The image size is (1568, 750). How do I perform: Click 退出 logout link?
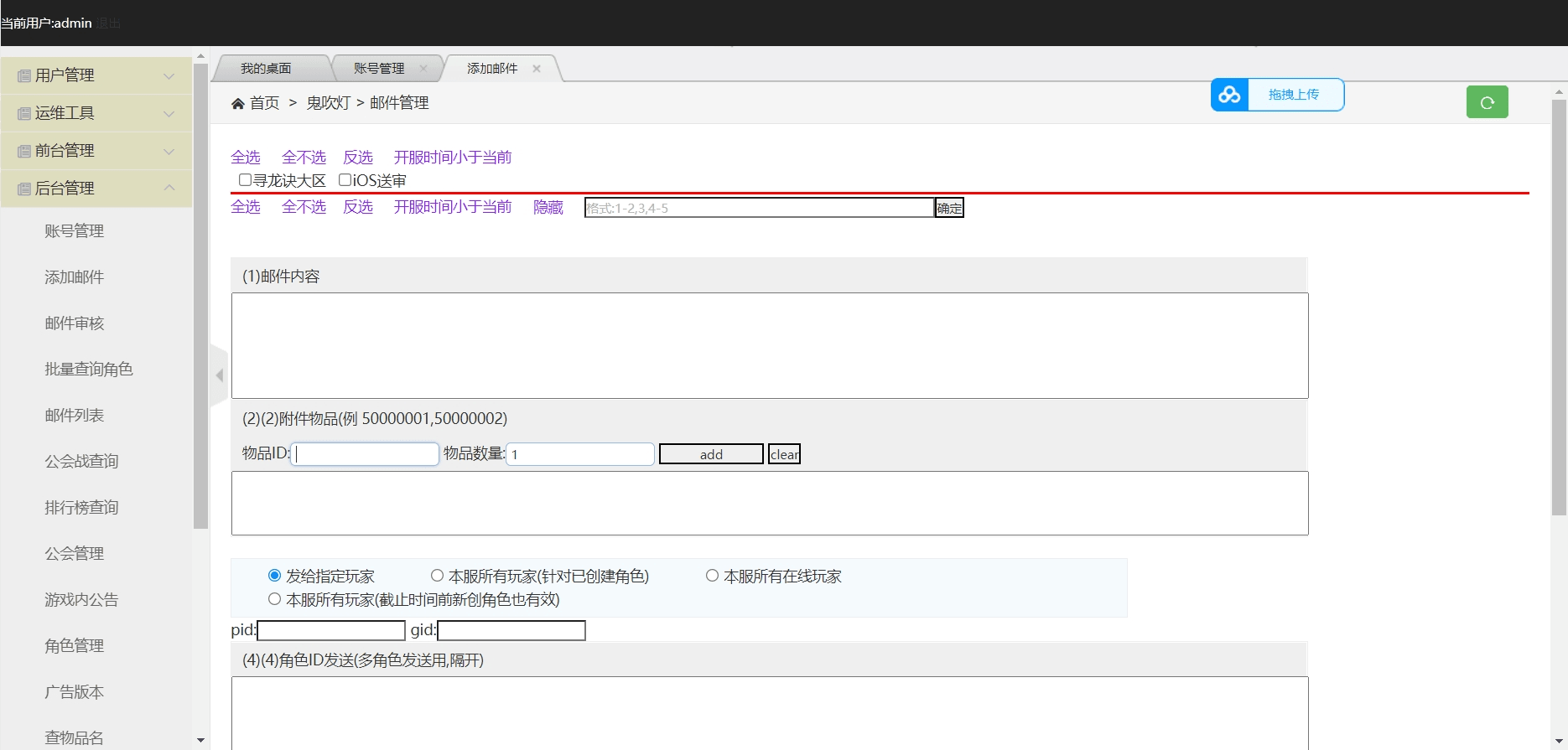tap(108, 23)
